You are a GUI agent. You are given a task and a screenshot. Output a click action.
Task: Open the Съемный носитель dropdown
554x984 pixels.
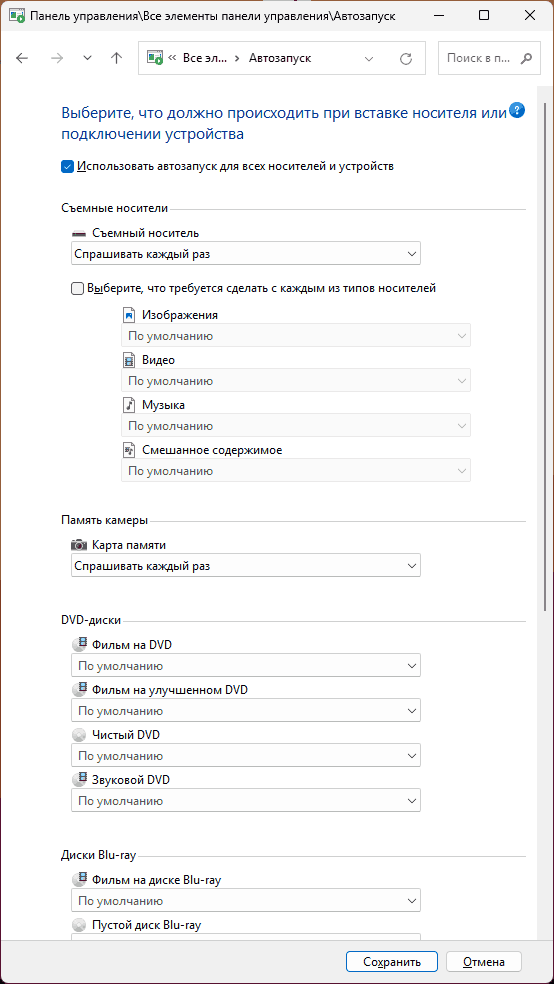[245, 254]
